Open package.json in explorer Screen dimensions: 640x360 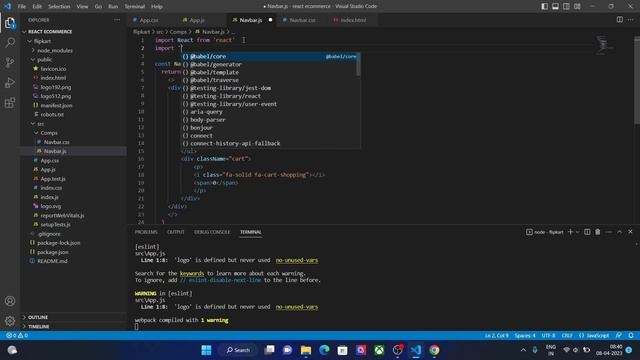click(x=53, y=252)
